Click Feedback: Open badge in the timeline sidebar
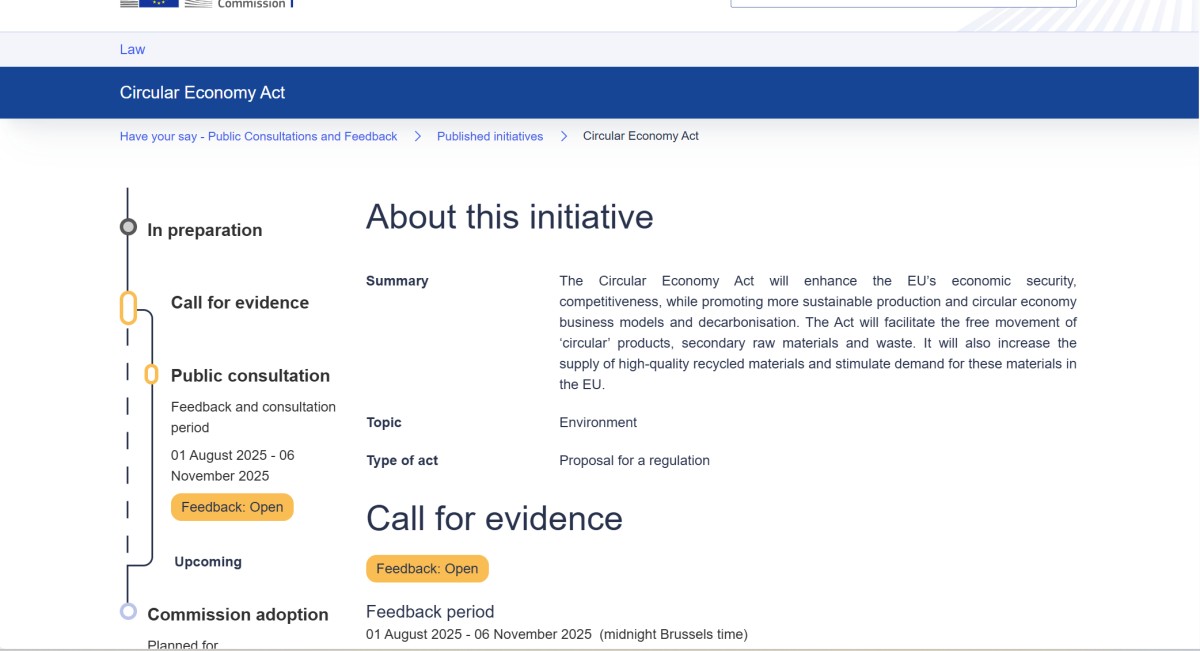Viewport: 1200px width, 651px height. pyautogui.click(x=232, y=507)
